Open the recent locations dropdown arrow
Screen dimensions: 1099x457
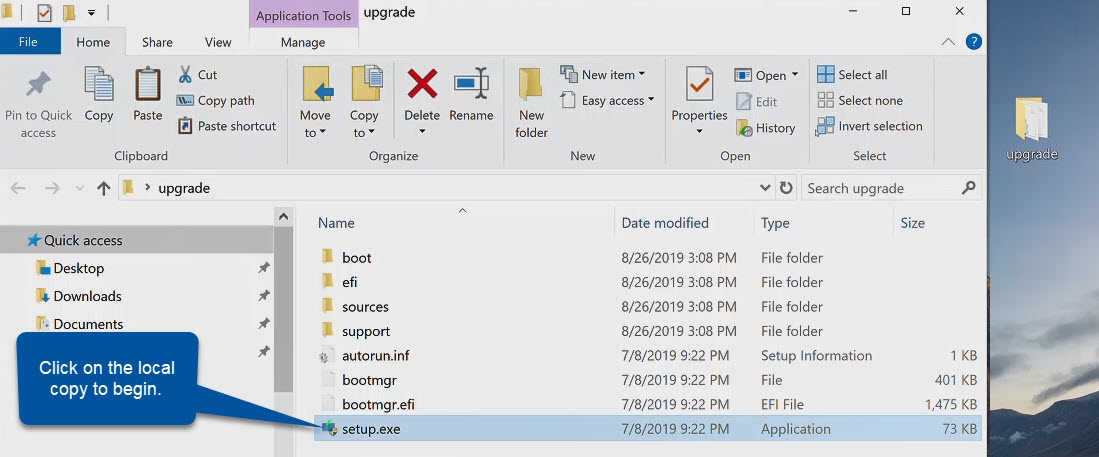pyautogui.click(x=79, y=189)
